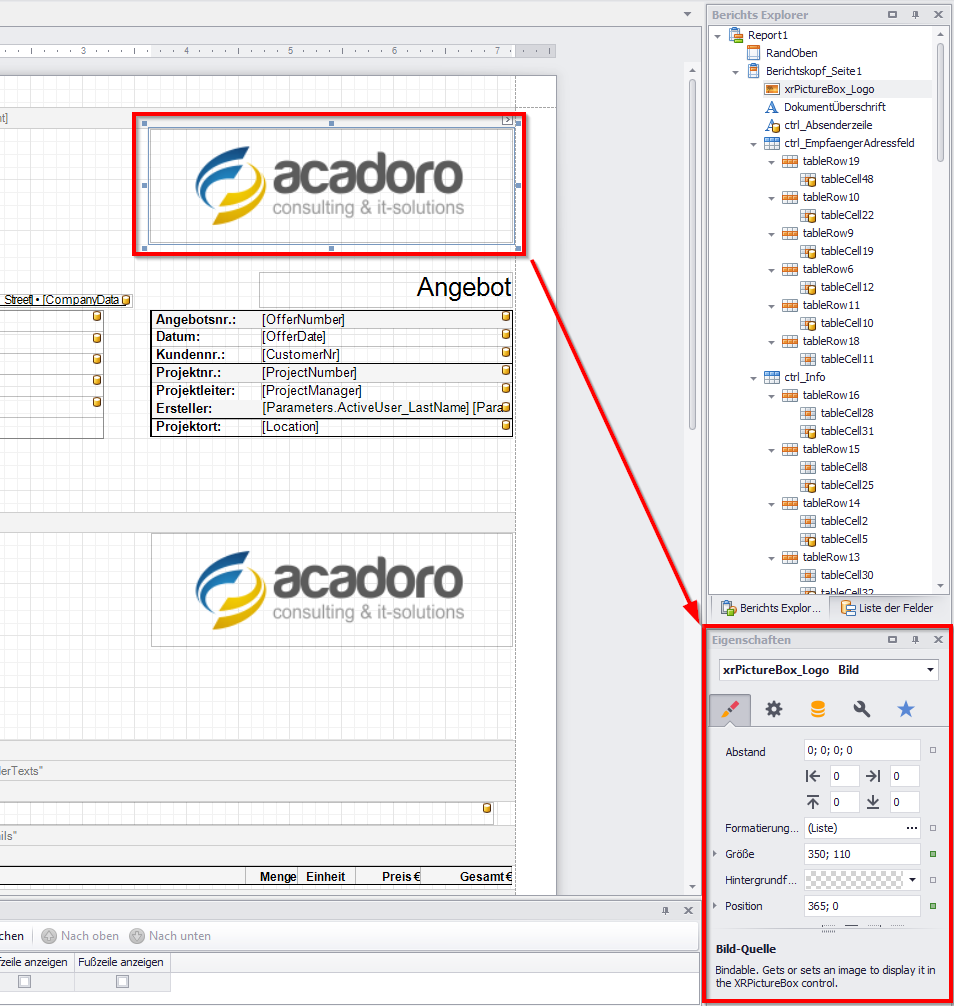Open the gear Behavior properties tab
Screen dimensions: 954x1006
click(x=774, y=709)
